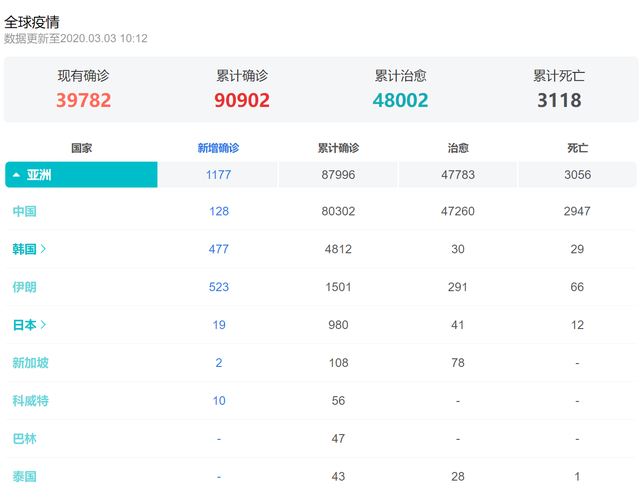Click 韩国 deaths value 29
The width and height of the screenshot is (640, 483).
coord(577,249)
